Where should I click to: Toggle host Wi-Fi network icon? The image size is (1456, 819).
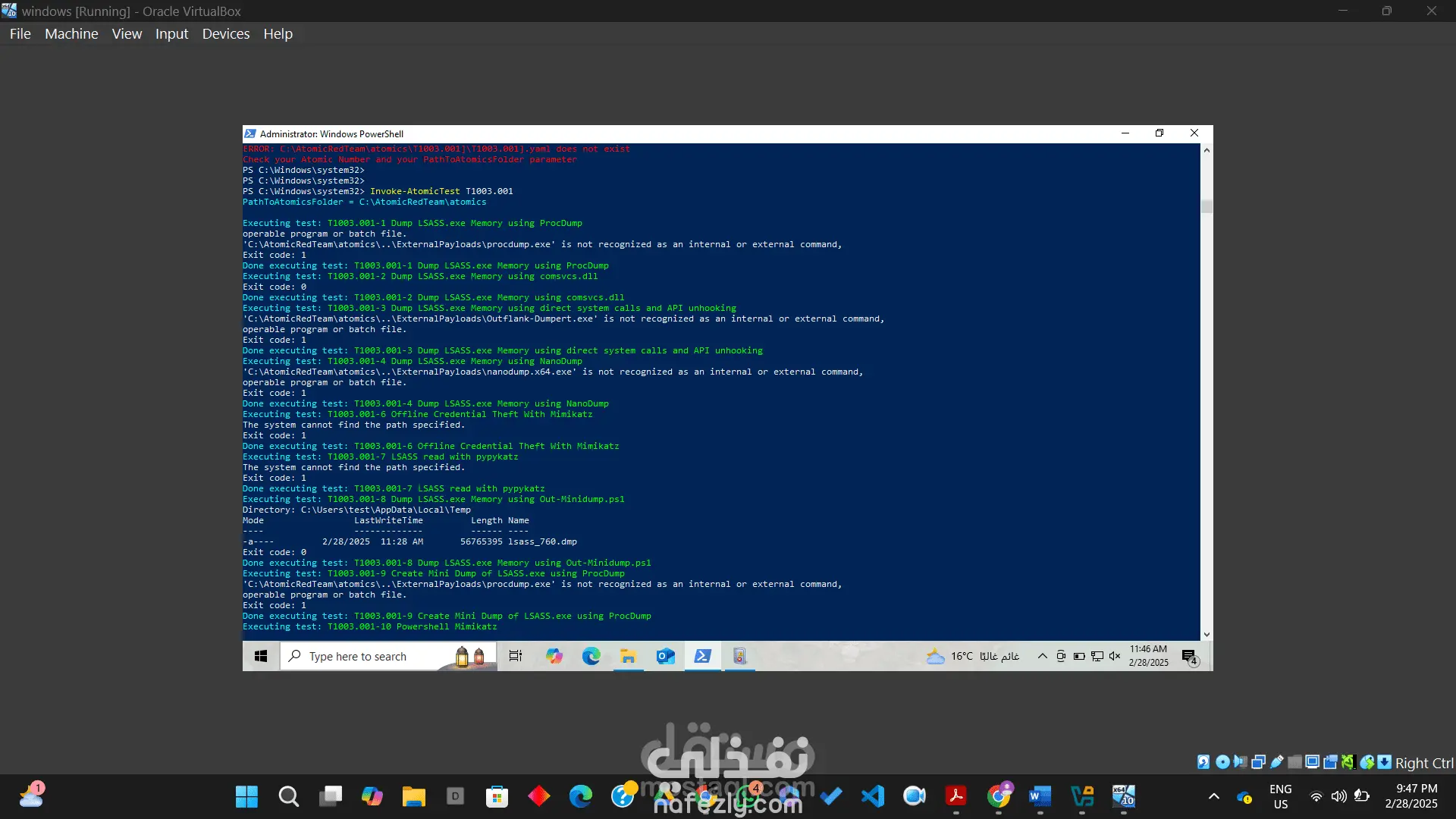coord(1316,796)
